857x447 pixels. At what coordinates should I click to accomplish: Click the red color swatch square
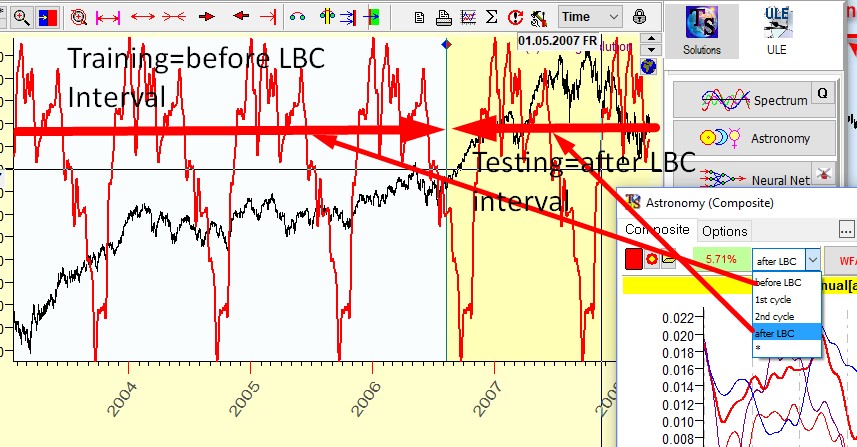pos(634,259)
